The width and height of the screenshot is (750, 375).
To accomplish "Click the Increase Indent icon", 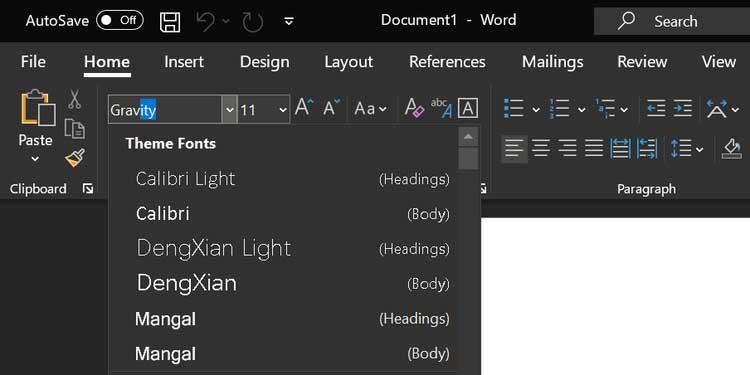I will pos(683,109).
